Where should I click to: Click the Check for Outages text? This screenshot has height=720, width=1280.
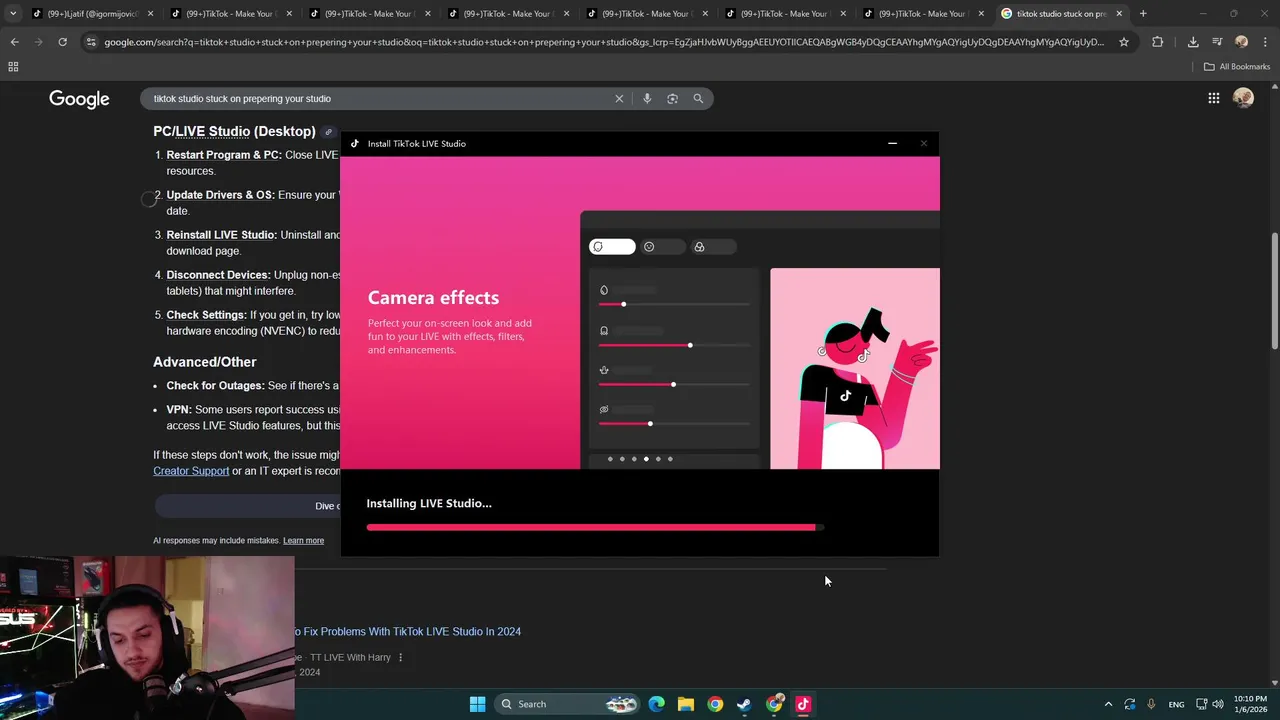tap(216, 386)
